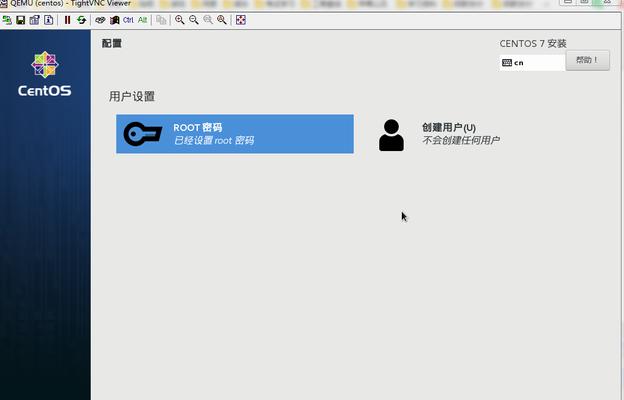Click the Zoom out magnifier icon

tap(194, 20)
